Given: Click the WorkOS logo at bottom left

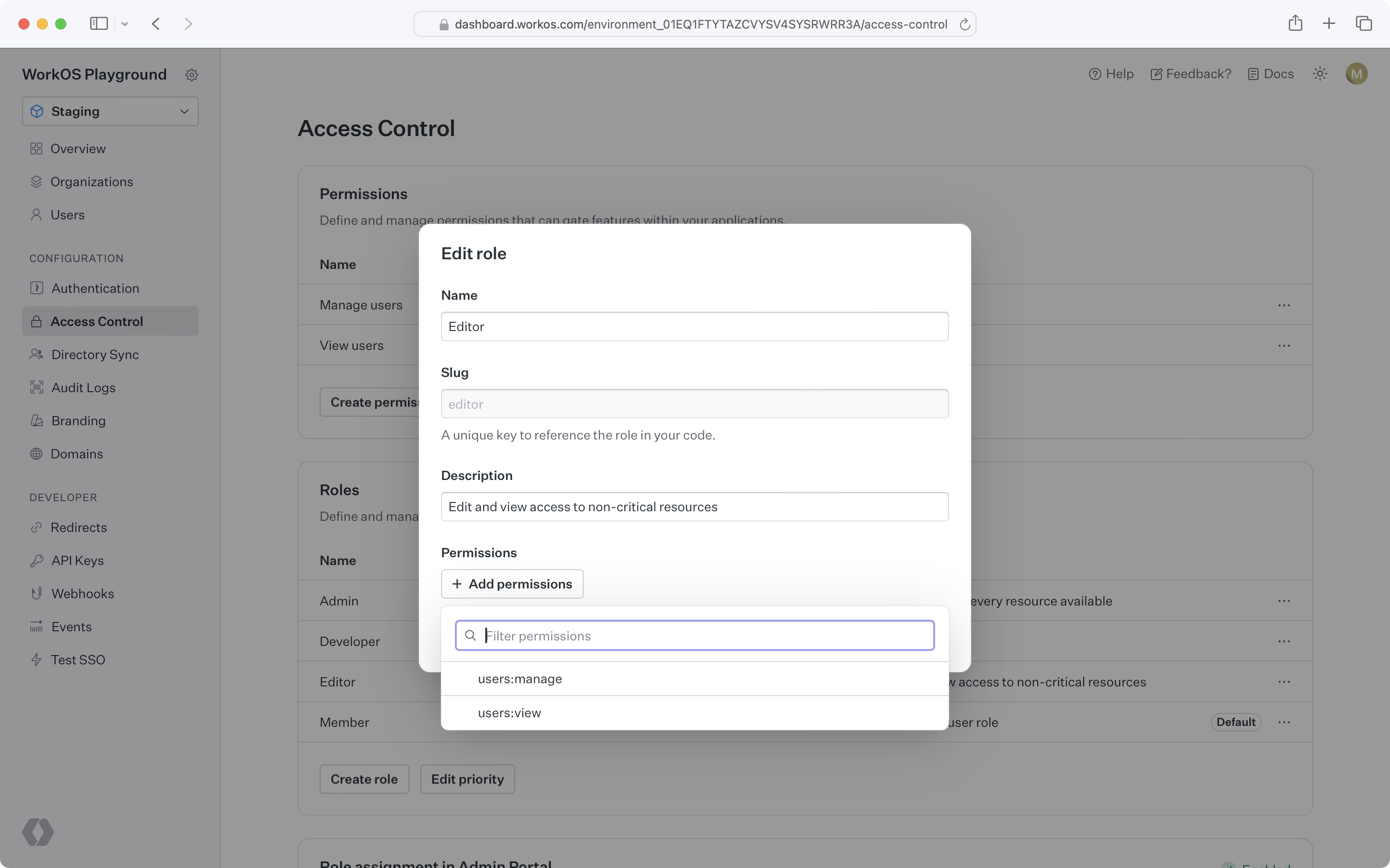Looking at the screenshot, I should 38,832.
